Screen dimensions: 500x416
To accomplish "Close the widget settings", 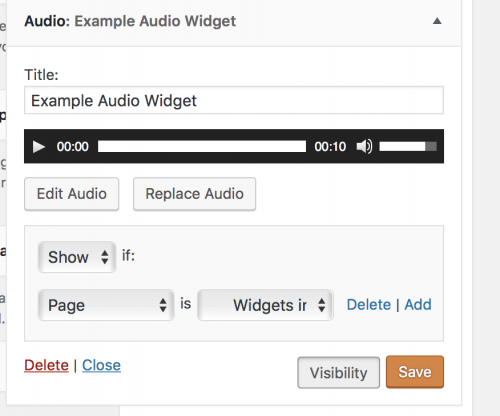I will [101, 365].
